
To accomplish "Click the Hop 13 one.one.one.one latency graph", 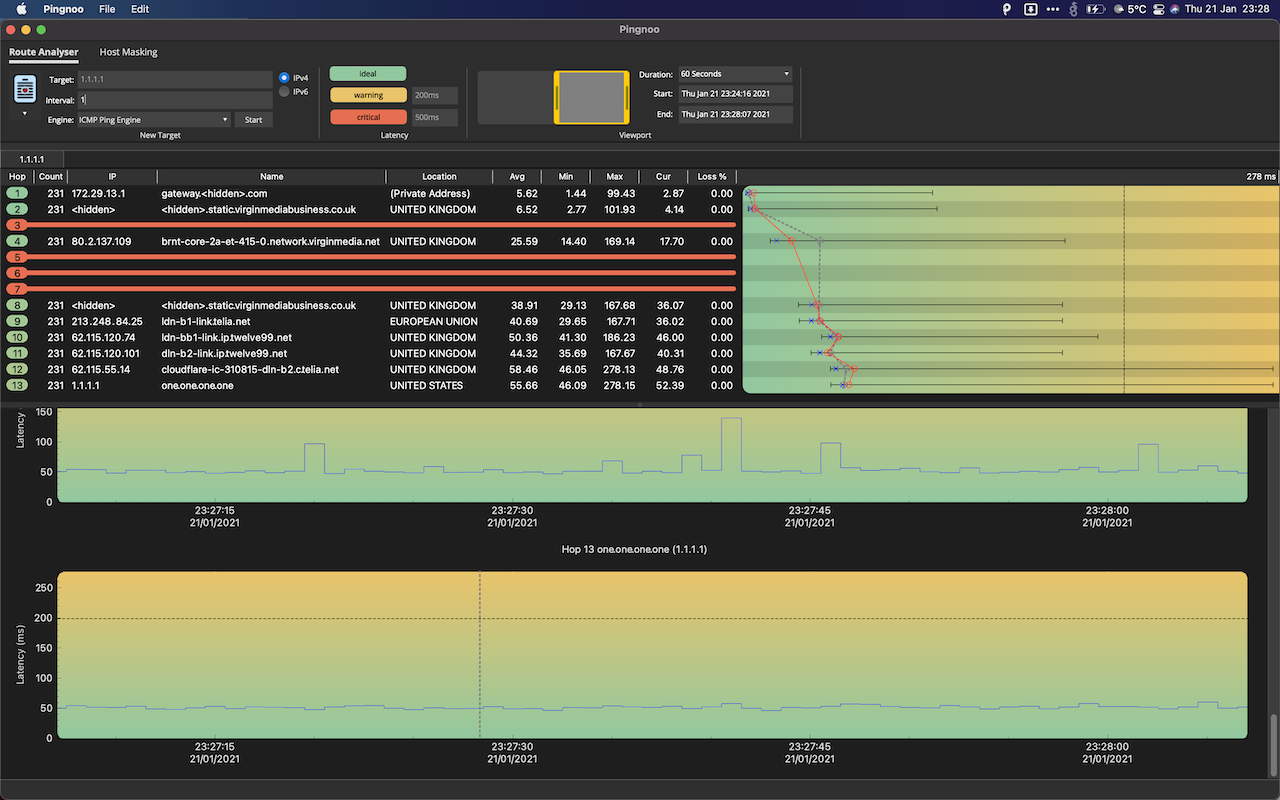I will 652,655.
